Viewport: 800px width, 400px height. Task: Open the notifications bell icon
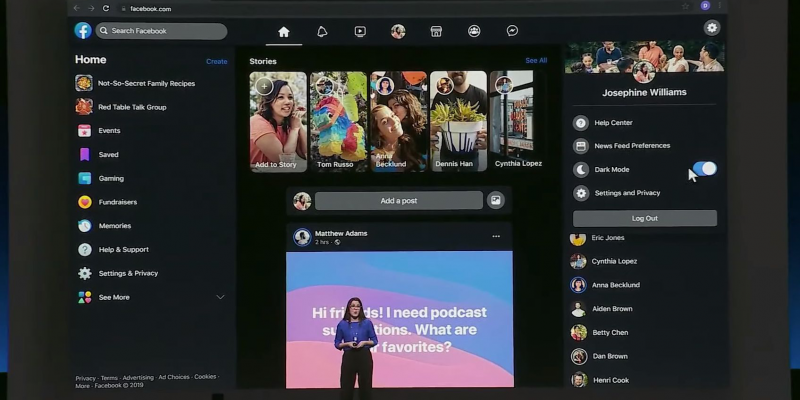coord(322,31)
